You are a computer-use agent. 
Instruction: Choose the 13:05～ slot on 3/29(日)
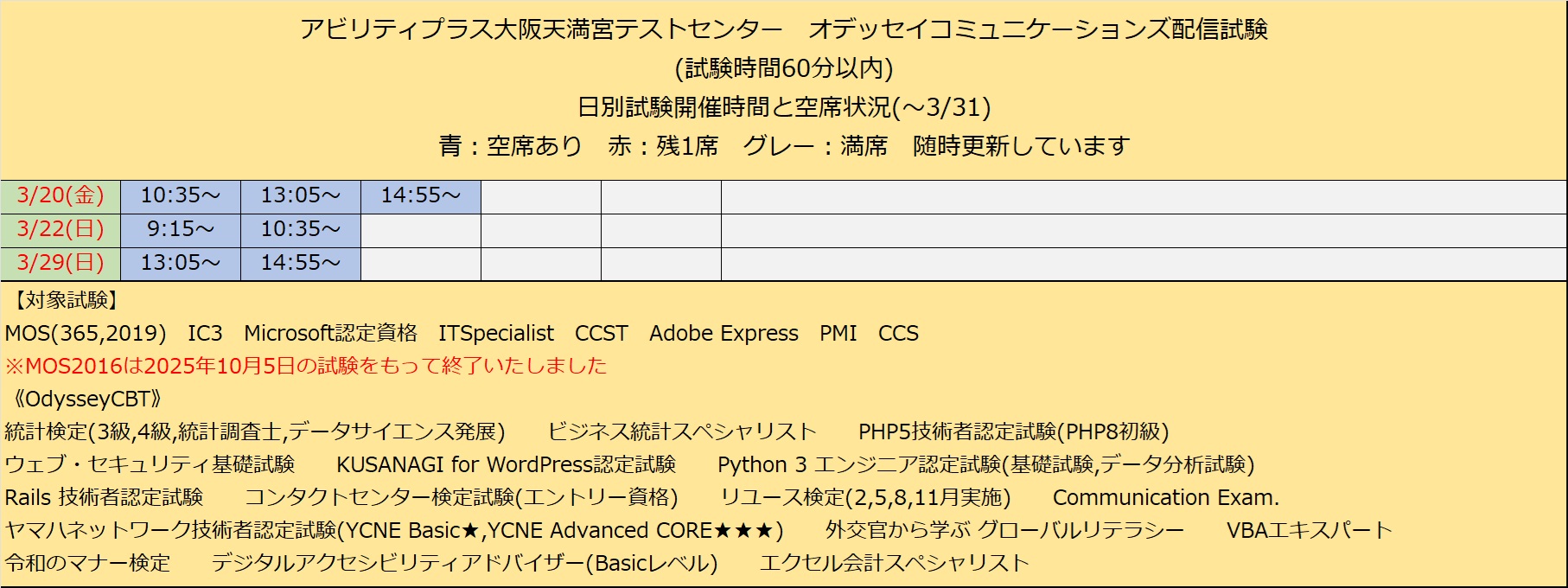(180, 263)
